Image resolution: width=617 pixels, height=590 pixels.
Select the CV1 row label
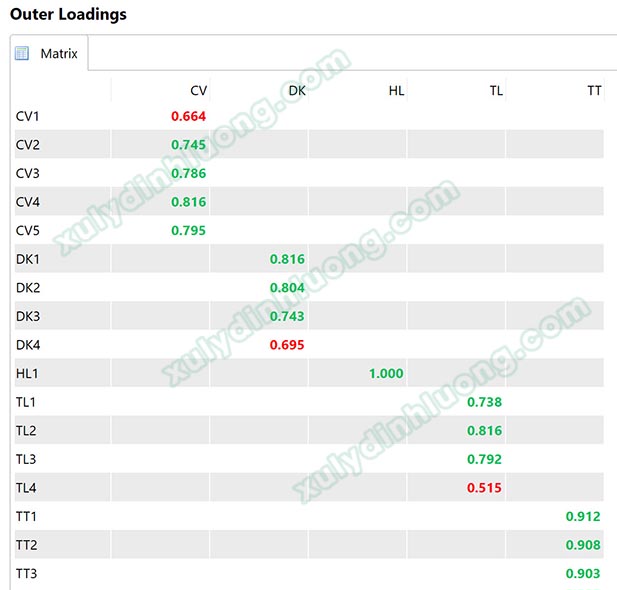(28, 116)
